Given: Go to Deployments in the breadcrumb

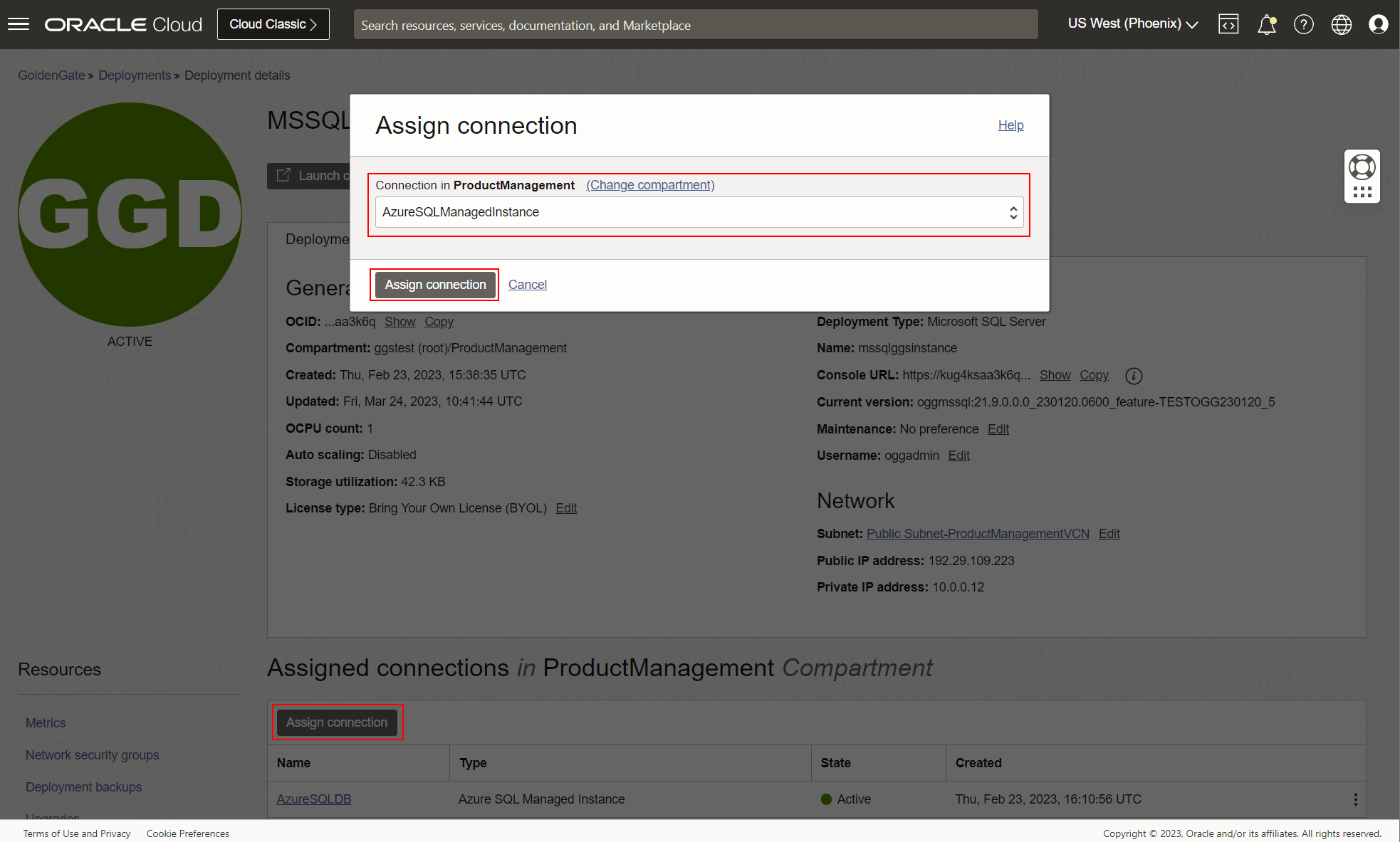Looking at the screenshot, I should pos(134,75).
